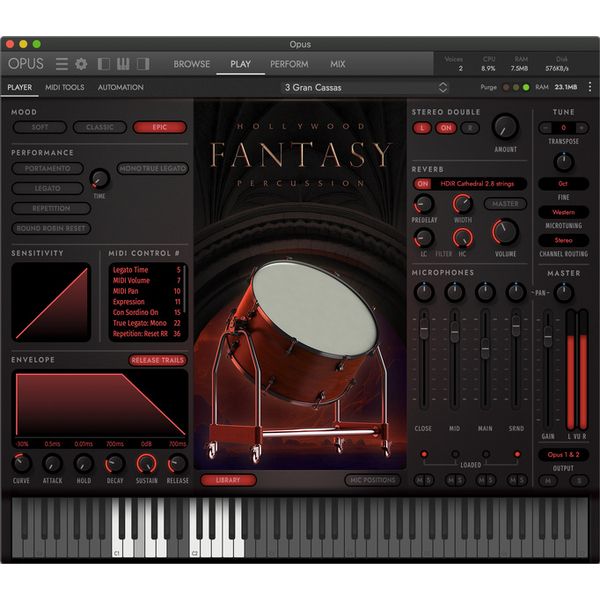This screenshot has width=600, height=600.
Task: Switch to the Browse page
Action: pos(192,64)
